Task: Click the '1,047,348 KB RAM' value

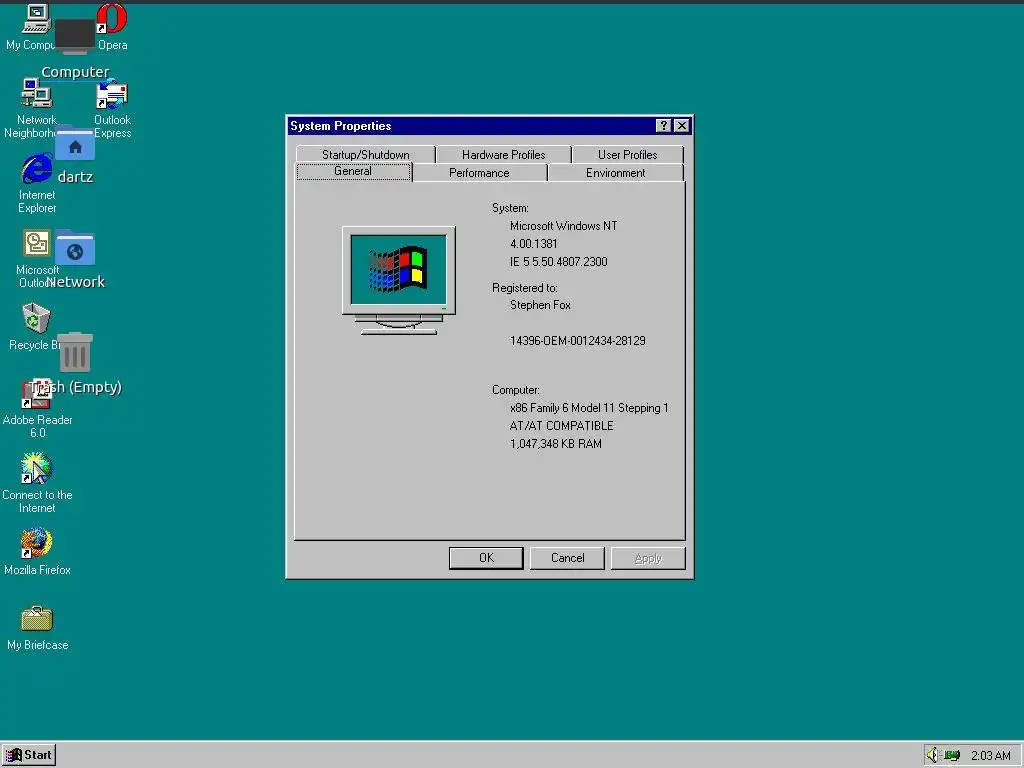Action: pyautogui.click(x=556, y=444)
